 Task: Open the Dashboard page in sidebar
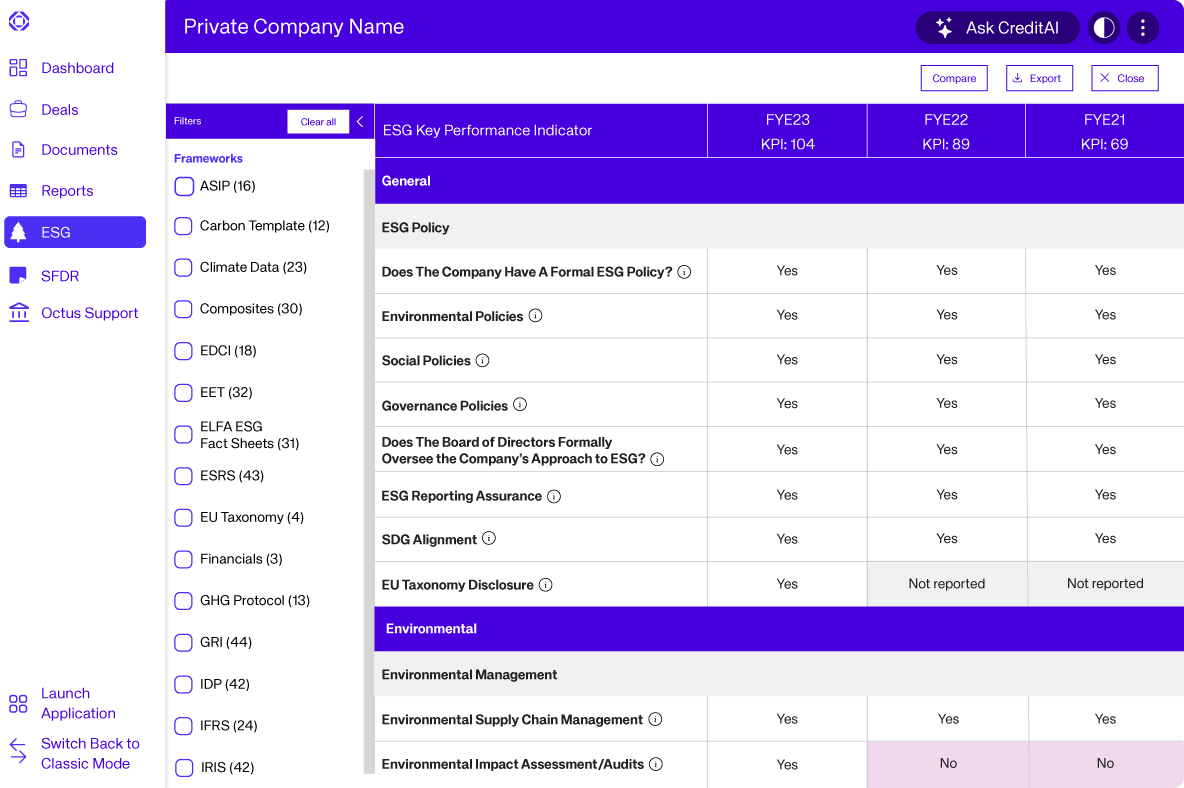point(77,68)
